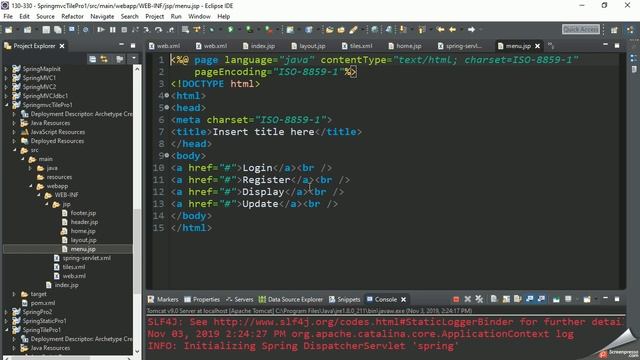Viewport: 640px width, 360px height.
Task: Click the Step Into debug icon
Action: 147,30
